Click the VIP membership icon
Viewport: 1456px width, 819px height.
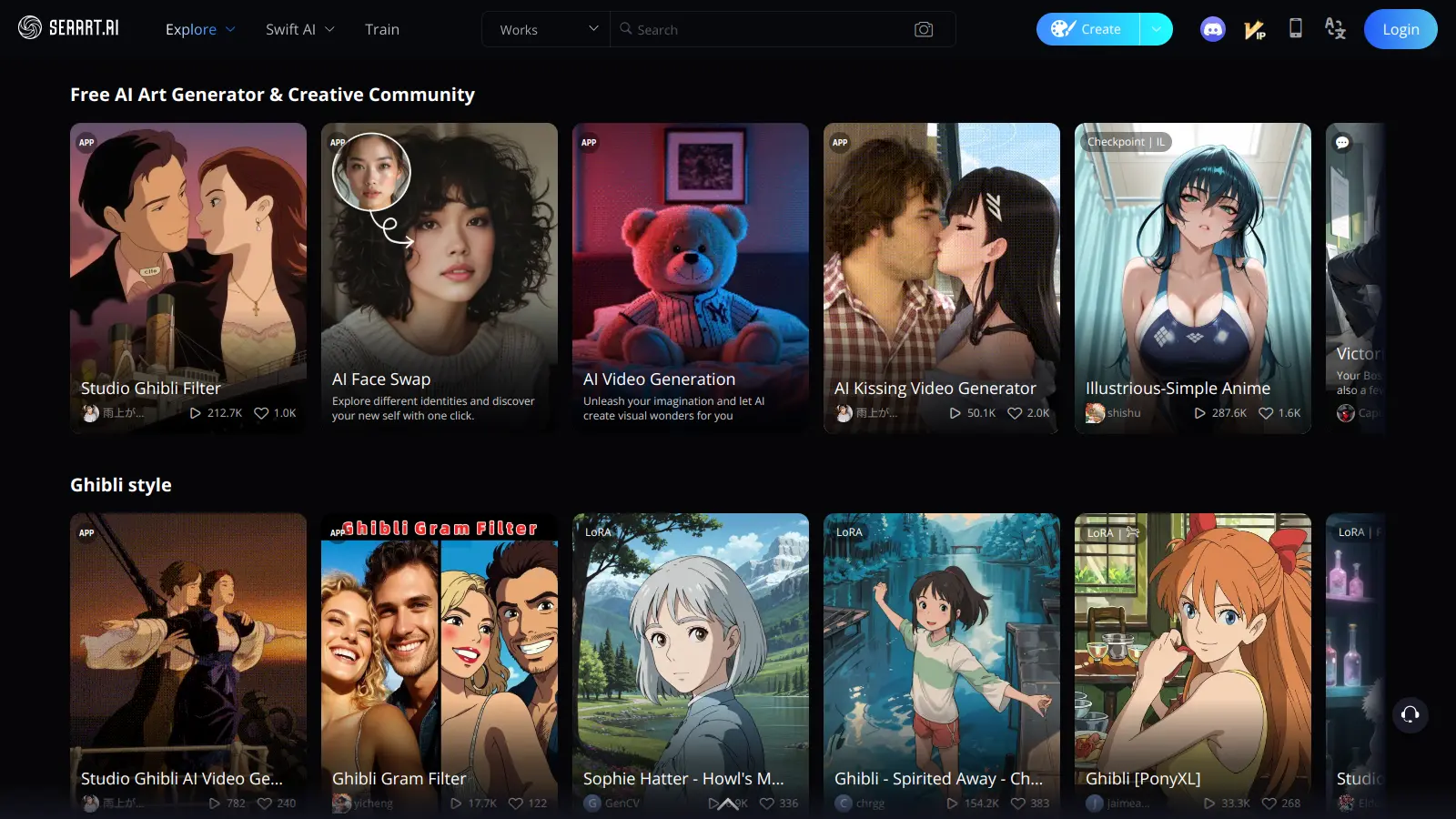click(x=1255, y=30)
